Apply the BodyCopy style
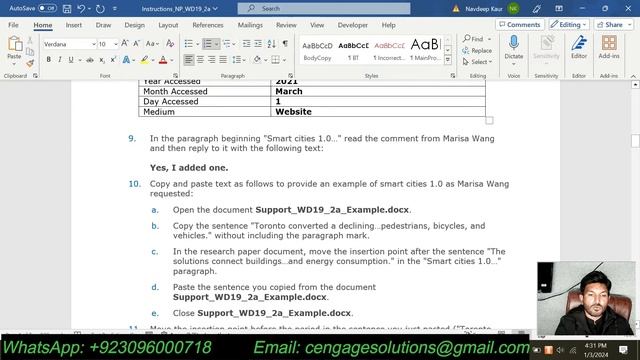 [317, 51]
